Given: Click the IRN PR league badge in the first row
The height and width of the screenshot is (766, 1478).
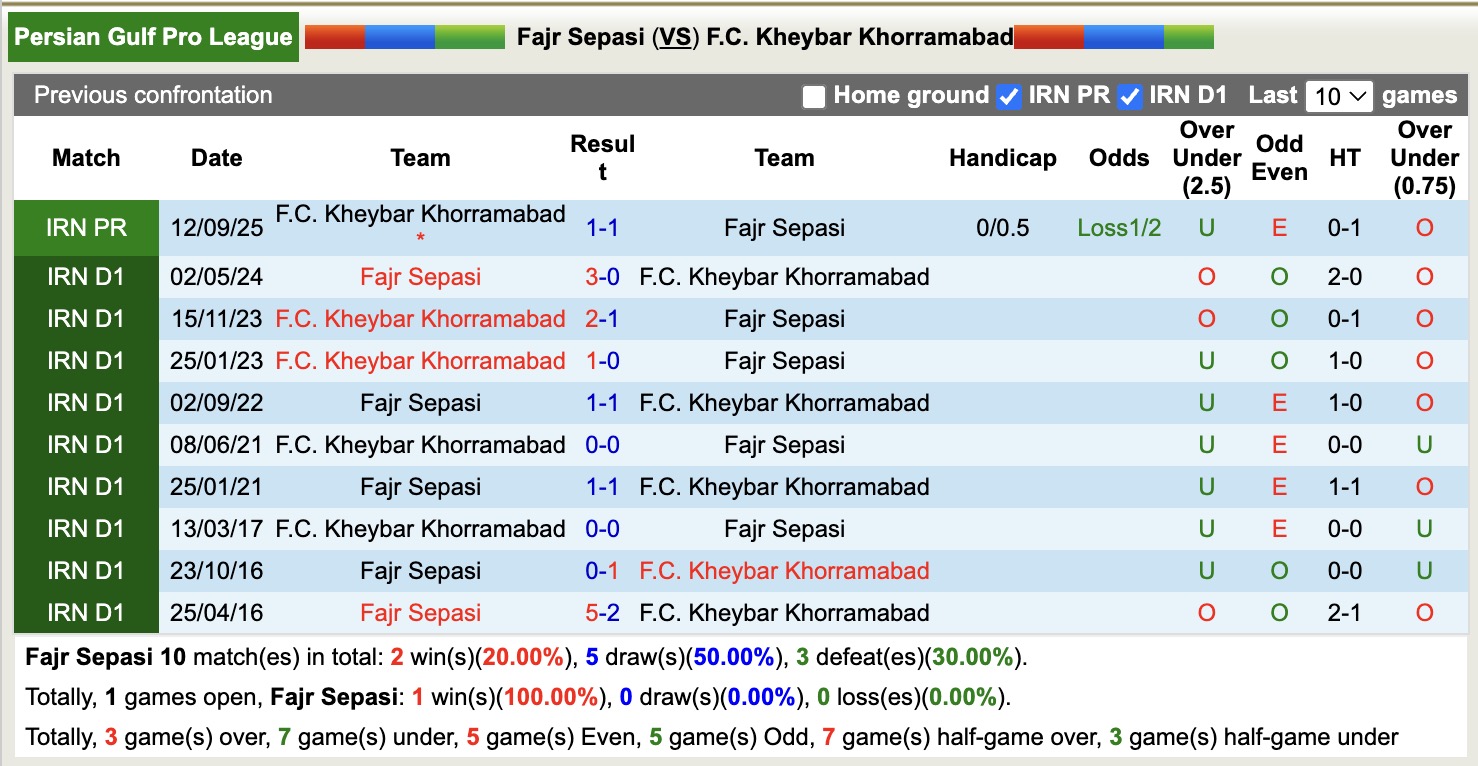Looking at the screenshot, I should click(x=86, y=227).
